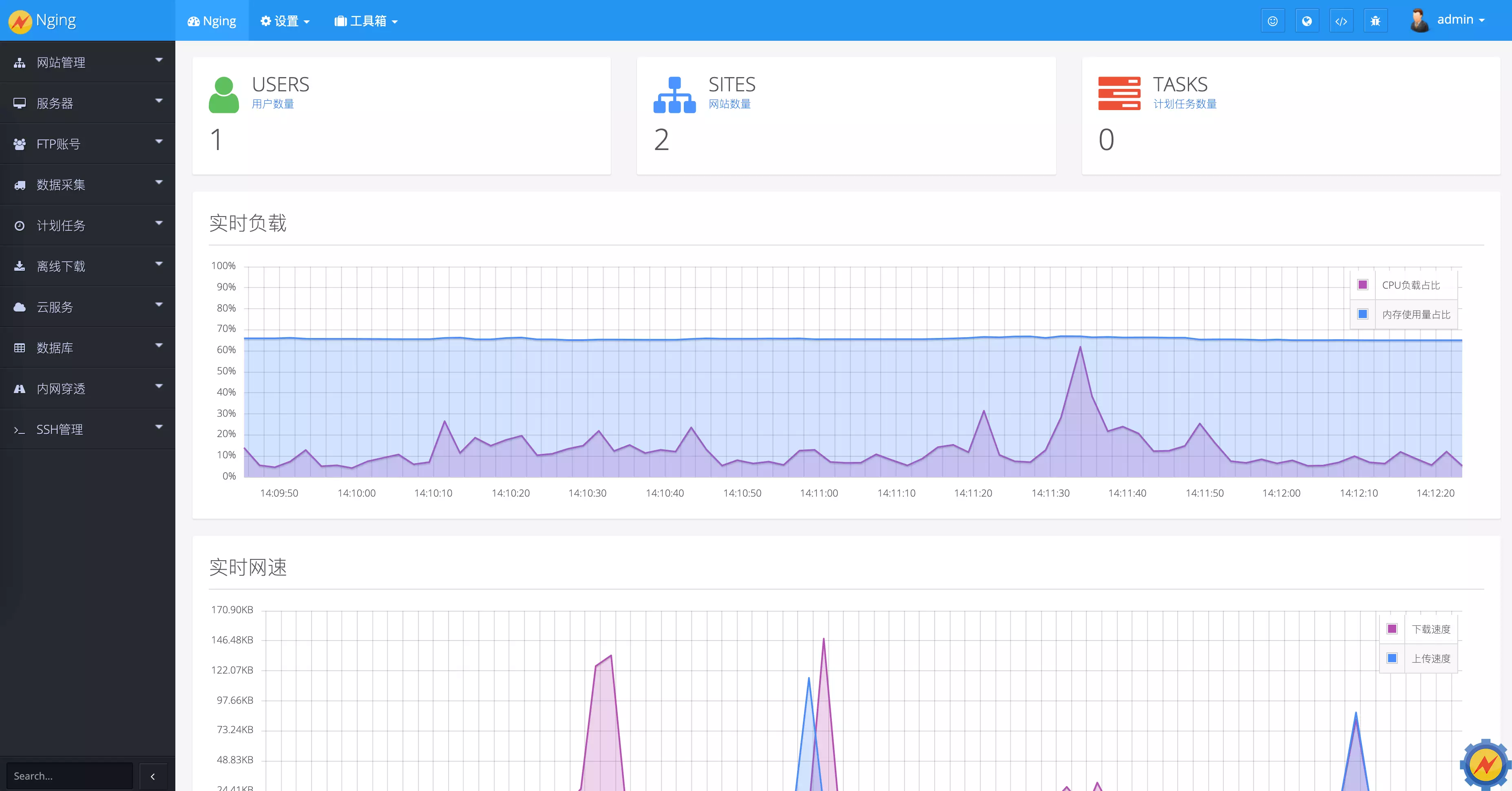The image size is (1512, 791).
Task: Click the 上传速度 blue legend swatch
Action: [x=1392, y=658]
